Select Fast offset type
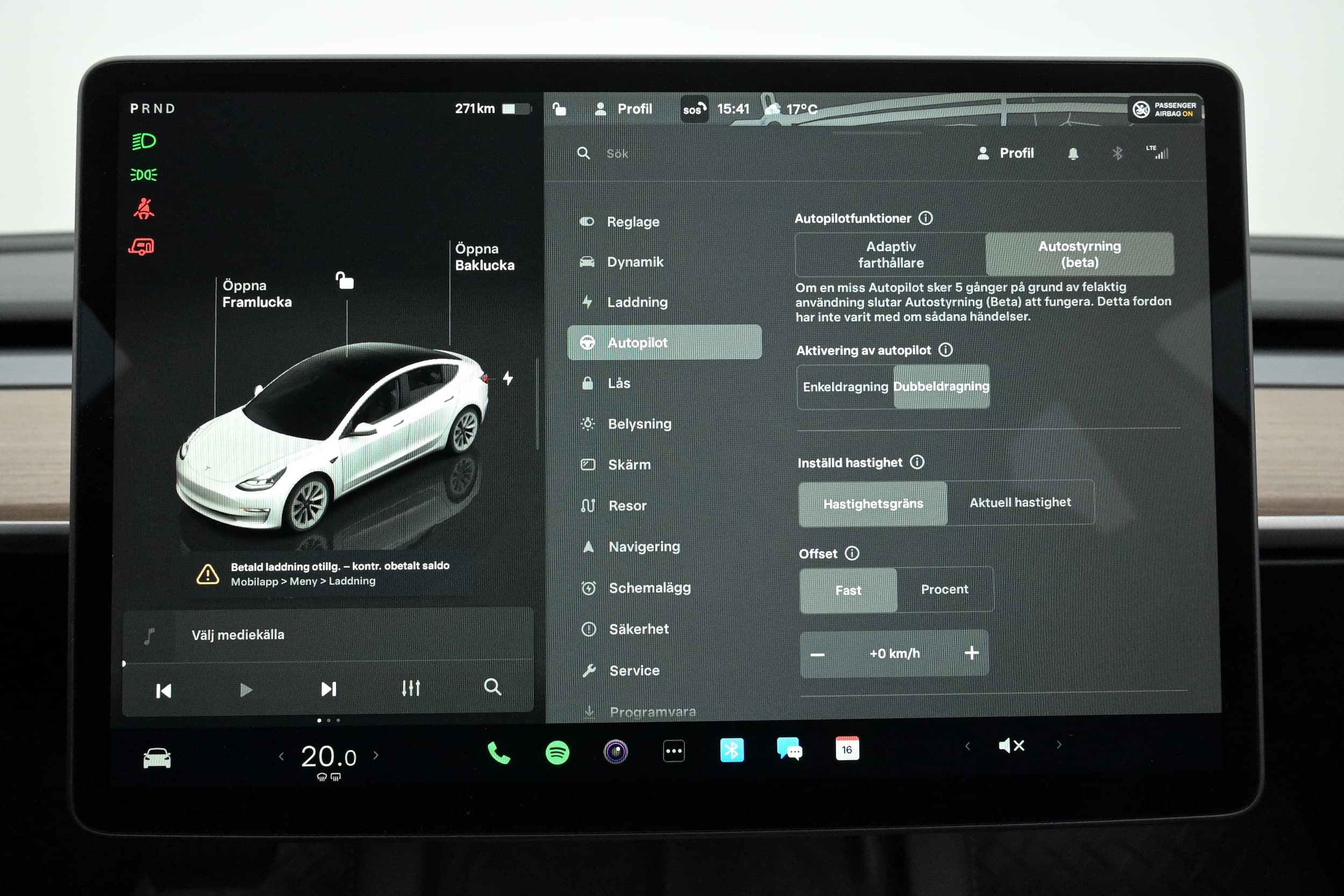 click(848, 590)
